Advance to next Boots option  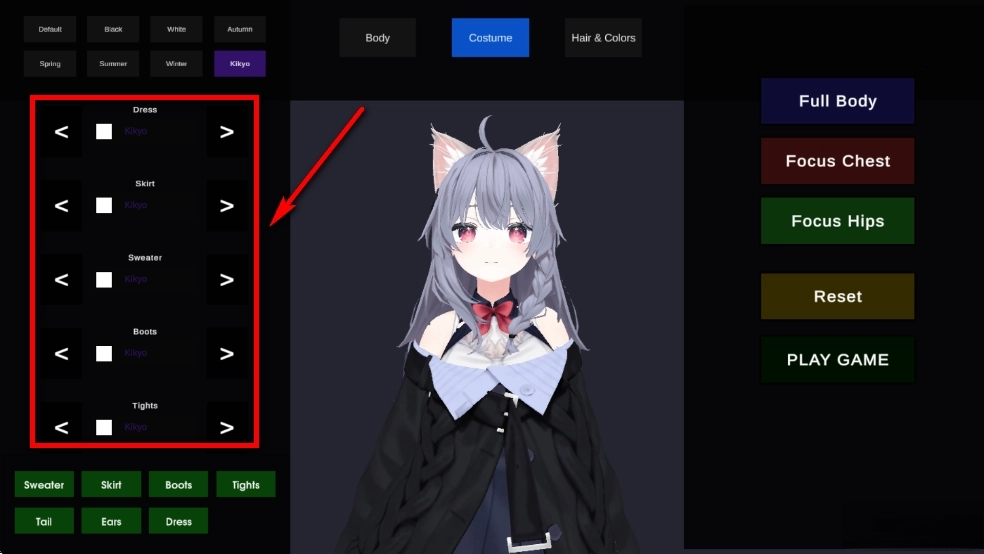[227, 354]
